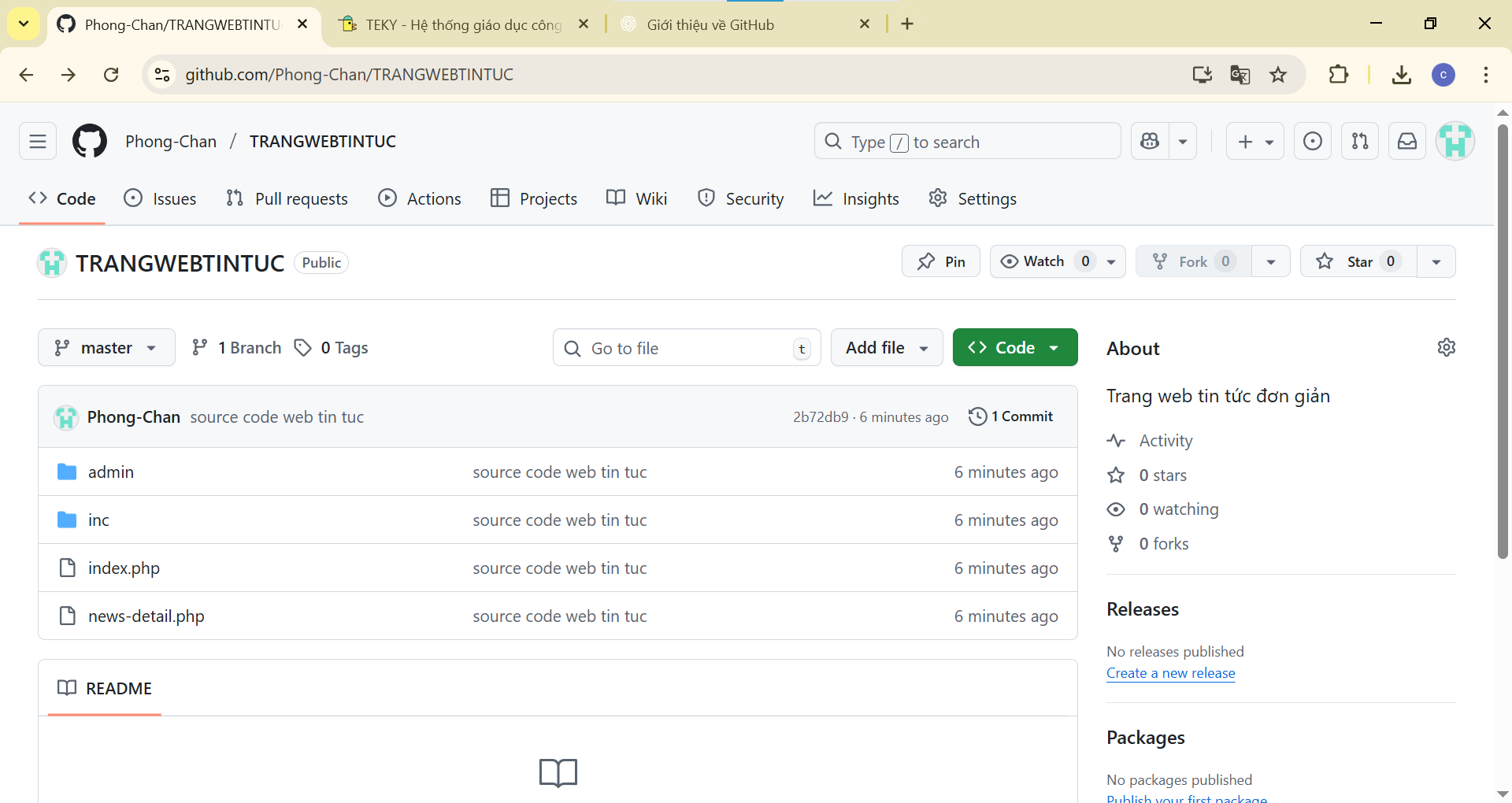Reload the page

pyautogui.click(x=111, y=75)
